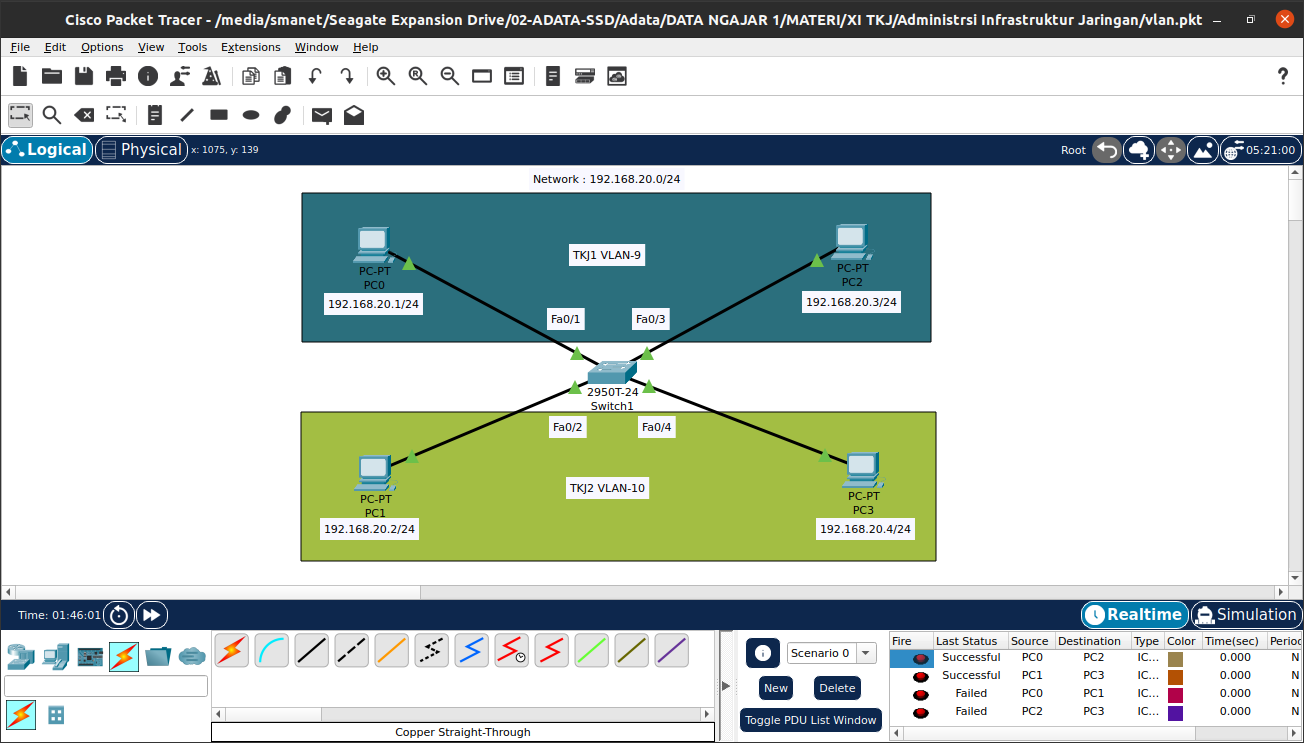Viewport: 1304px width, 743px height.
Task: Add a simple PDU envelope
Action: pos(322,115)
